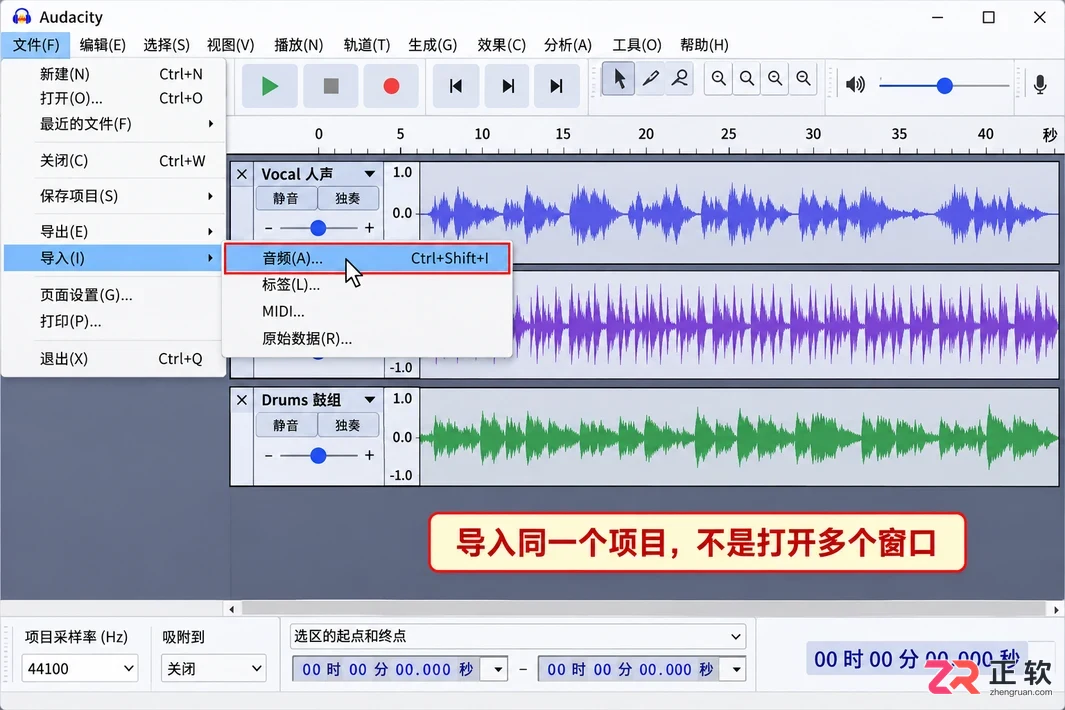Screen dimensions: 1065x710
Task: Open the 项目采样率 44100 dropdown
Action: pos(80,669)
